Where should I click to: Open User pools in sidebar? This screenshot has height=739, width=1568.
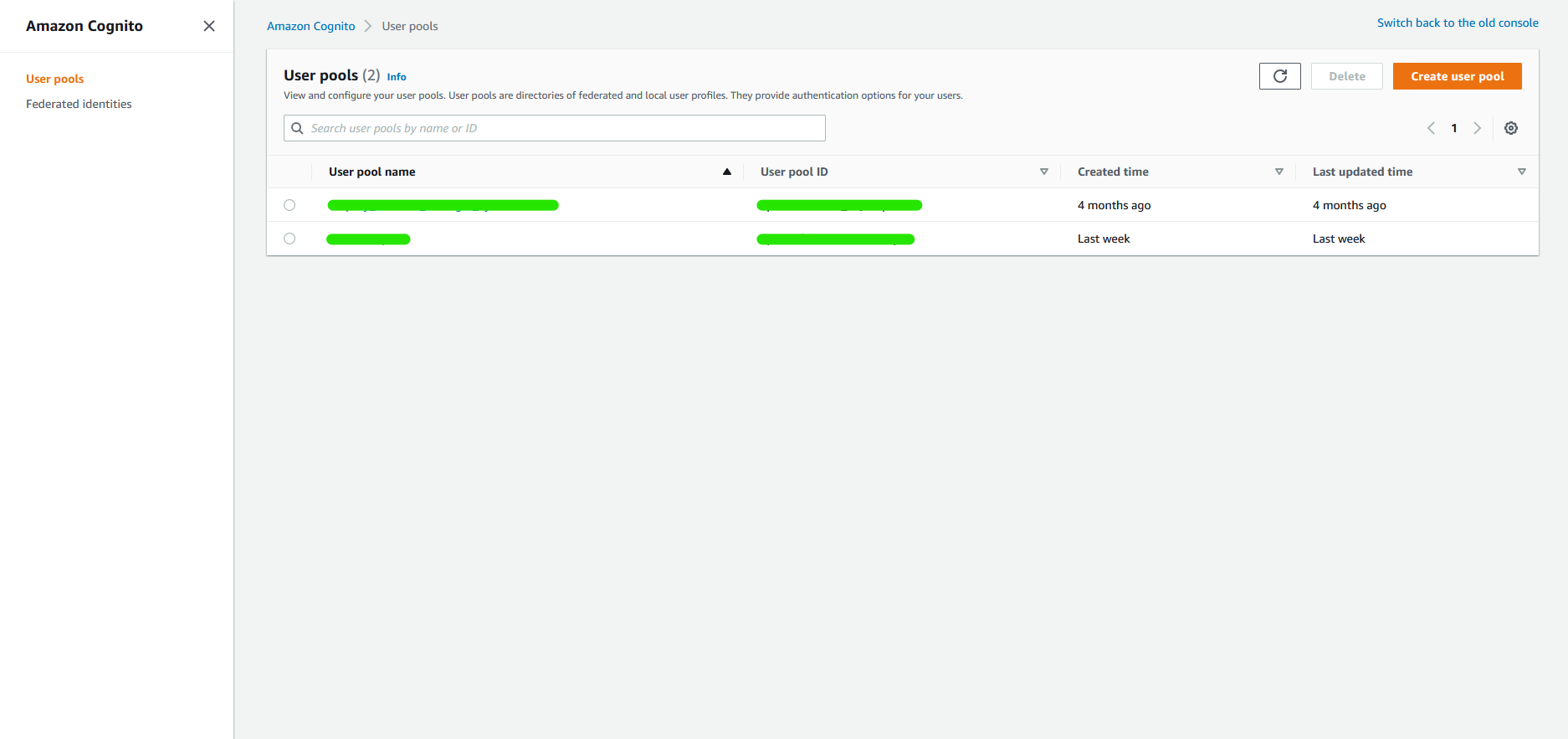(54, 79)
